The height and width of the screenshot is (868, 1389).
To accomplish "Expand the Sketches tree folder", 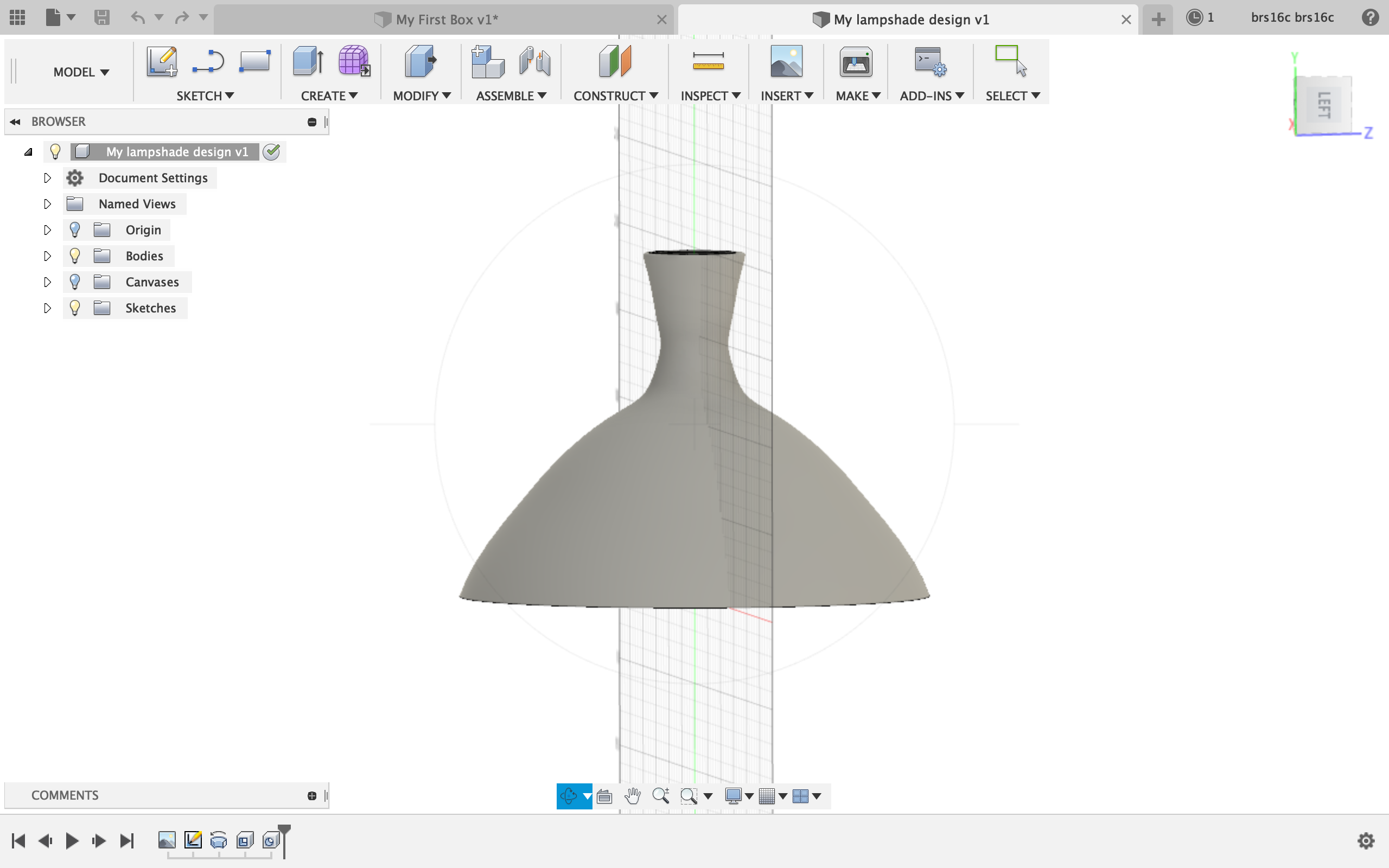I will 47,308.
